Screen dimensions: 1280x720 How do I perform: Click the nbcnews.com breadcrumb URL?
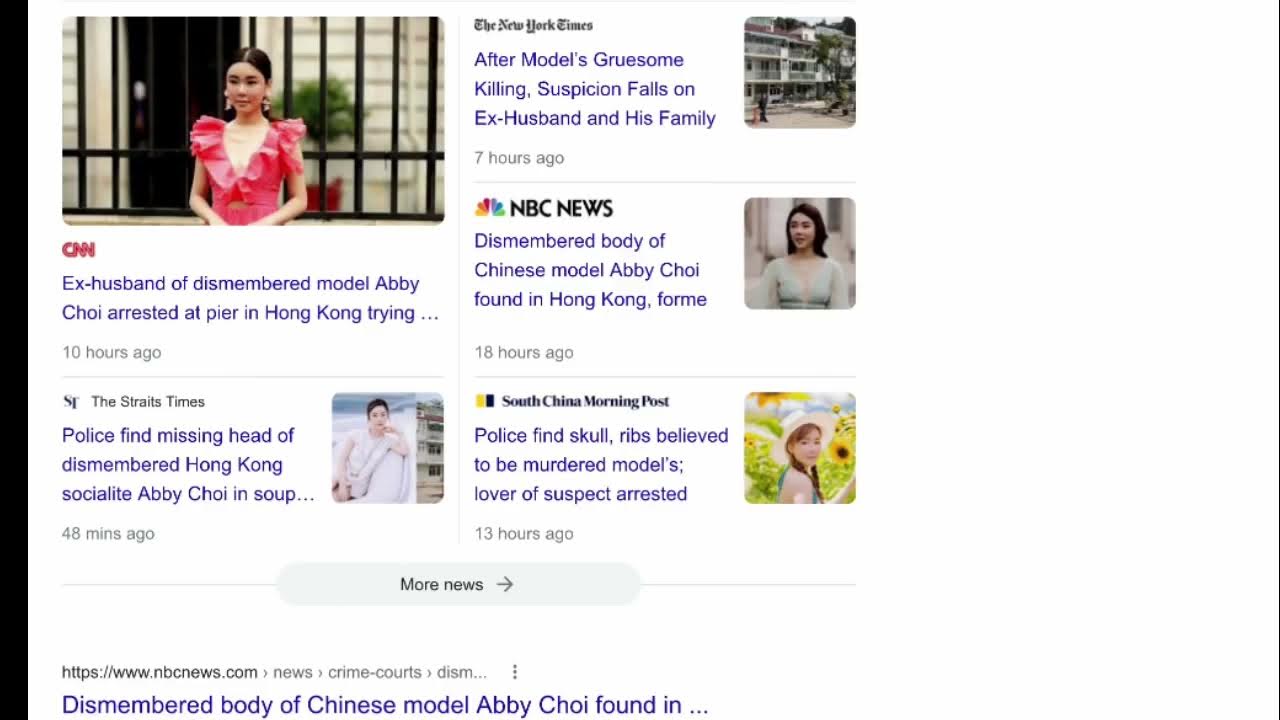[274, 672]
